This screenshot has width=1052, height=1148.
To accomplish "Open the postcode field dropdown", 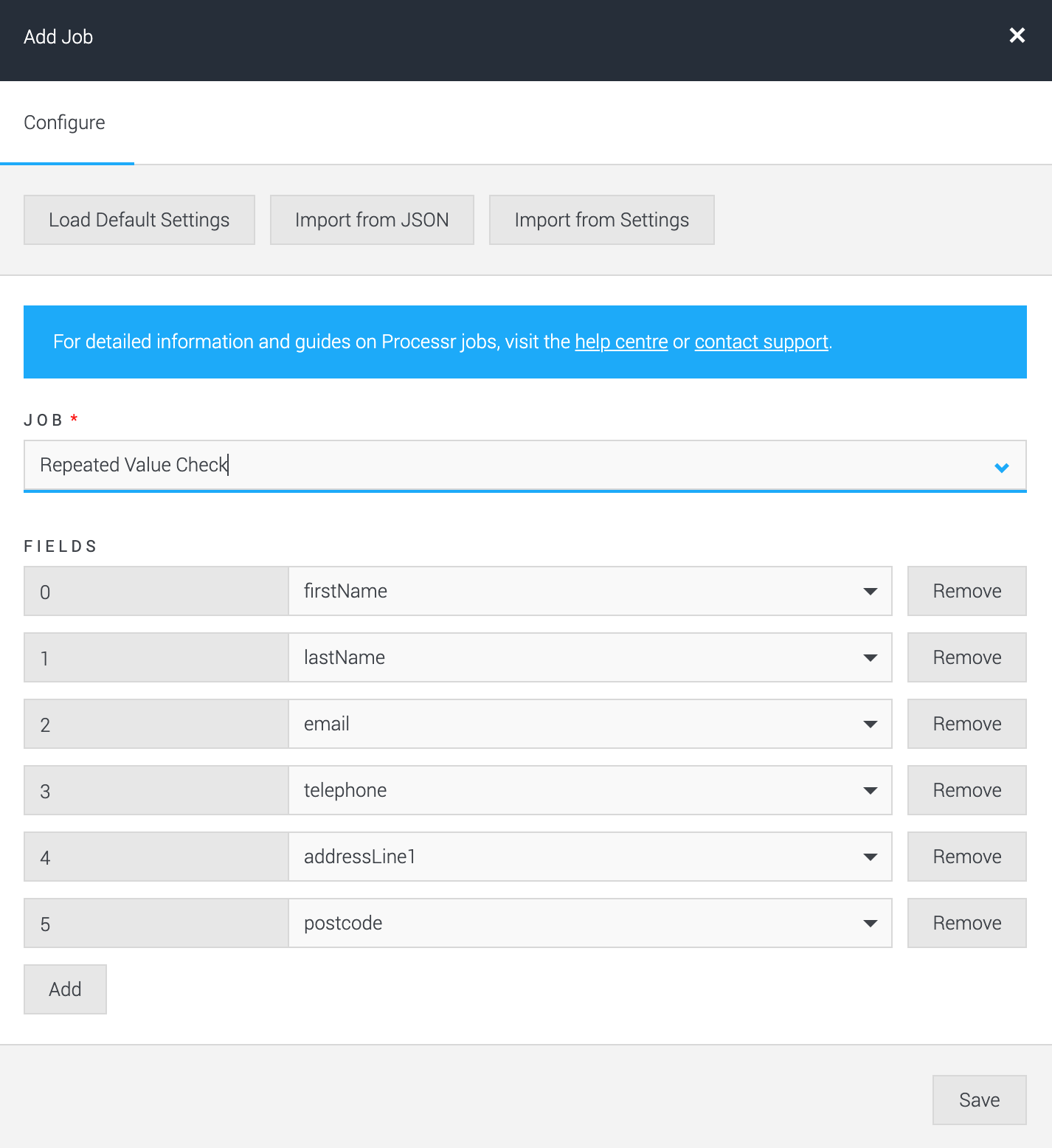I will [x=871, y=923].
